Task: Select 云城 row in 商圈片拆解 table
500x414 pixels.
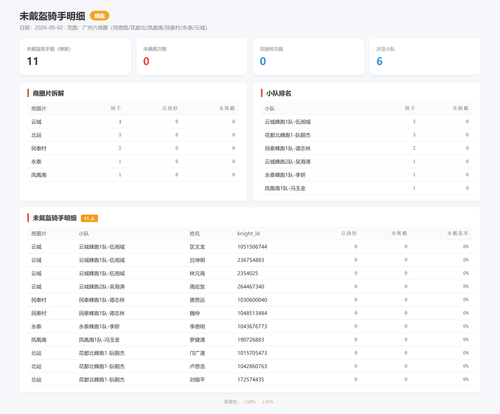Action: (x=133, y=122)
